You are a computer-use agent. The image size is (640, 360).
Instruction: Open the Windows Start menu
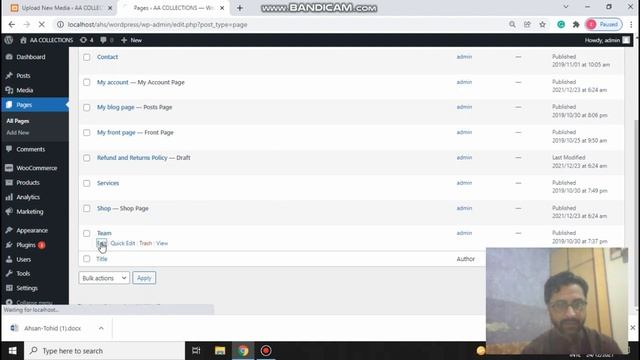[12, 351]
